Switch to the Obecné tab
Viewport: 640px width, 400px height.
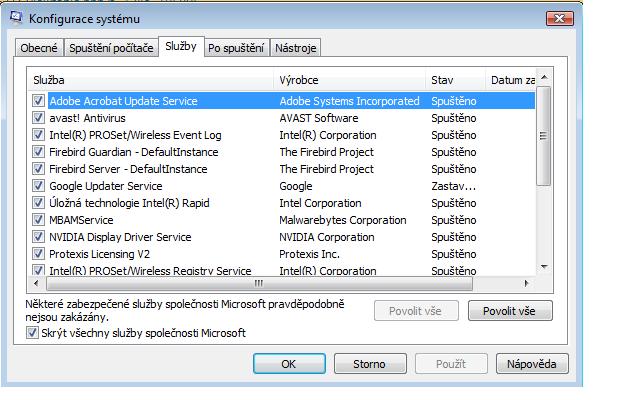(39, 48)
